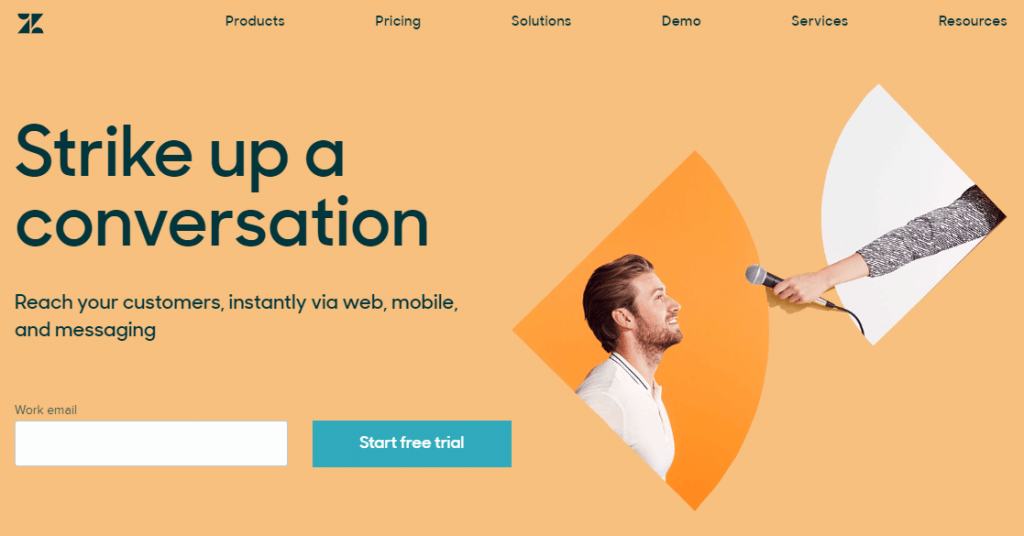
Task: Click the Work email field label
Action: coord(46,410)
